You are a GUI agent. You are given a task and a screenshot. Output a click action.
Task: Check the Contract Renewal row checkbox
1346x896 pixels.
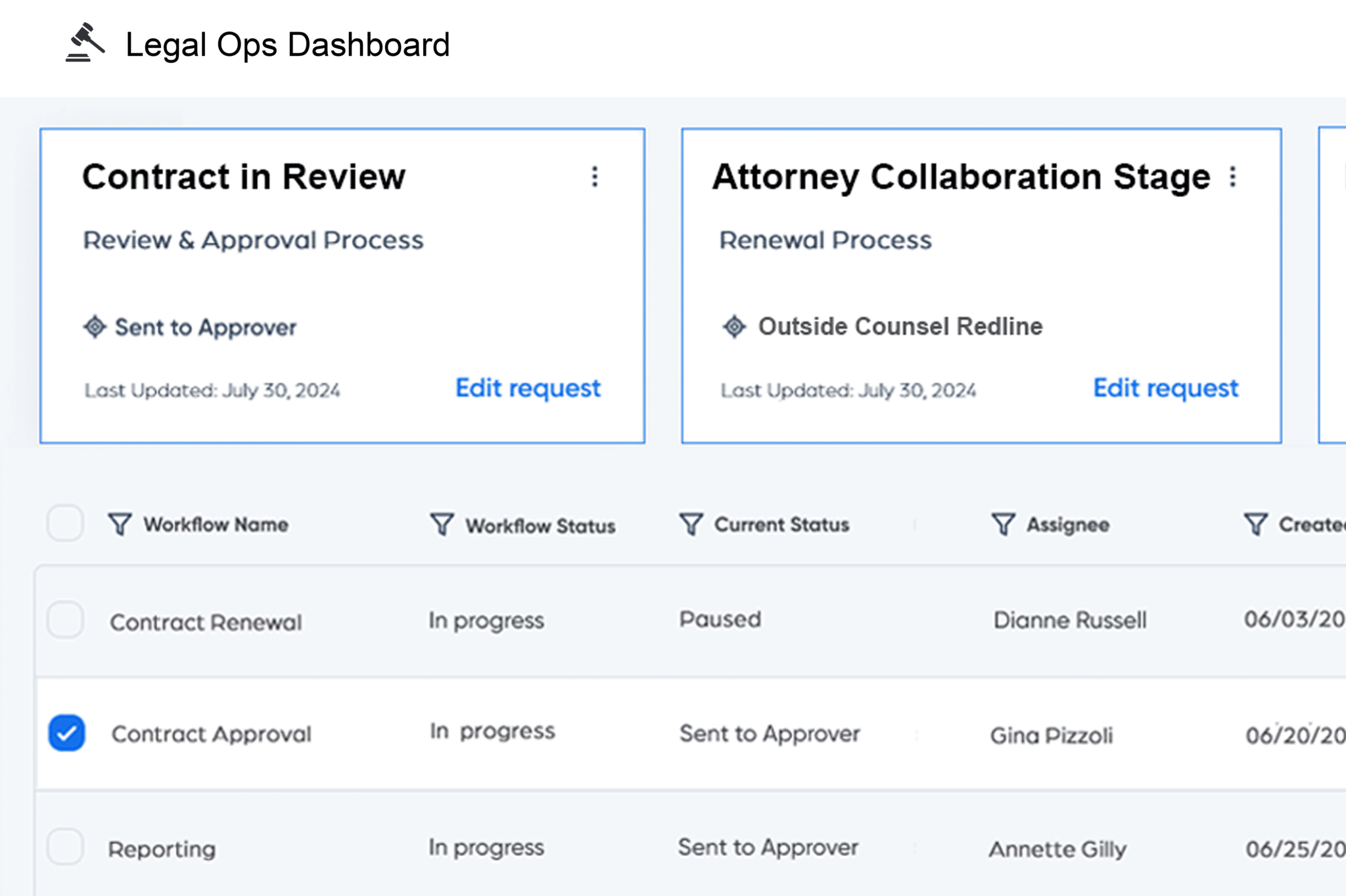point(66,619)
